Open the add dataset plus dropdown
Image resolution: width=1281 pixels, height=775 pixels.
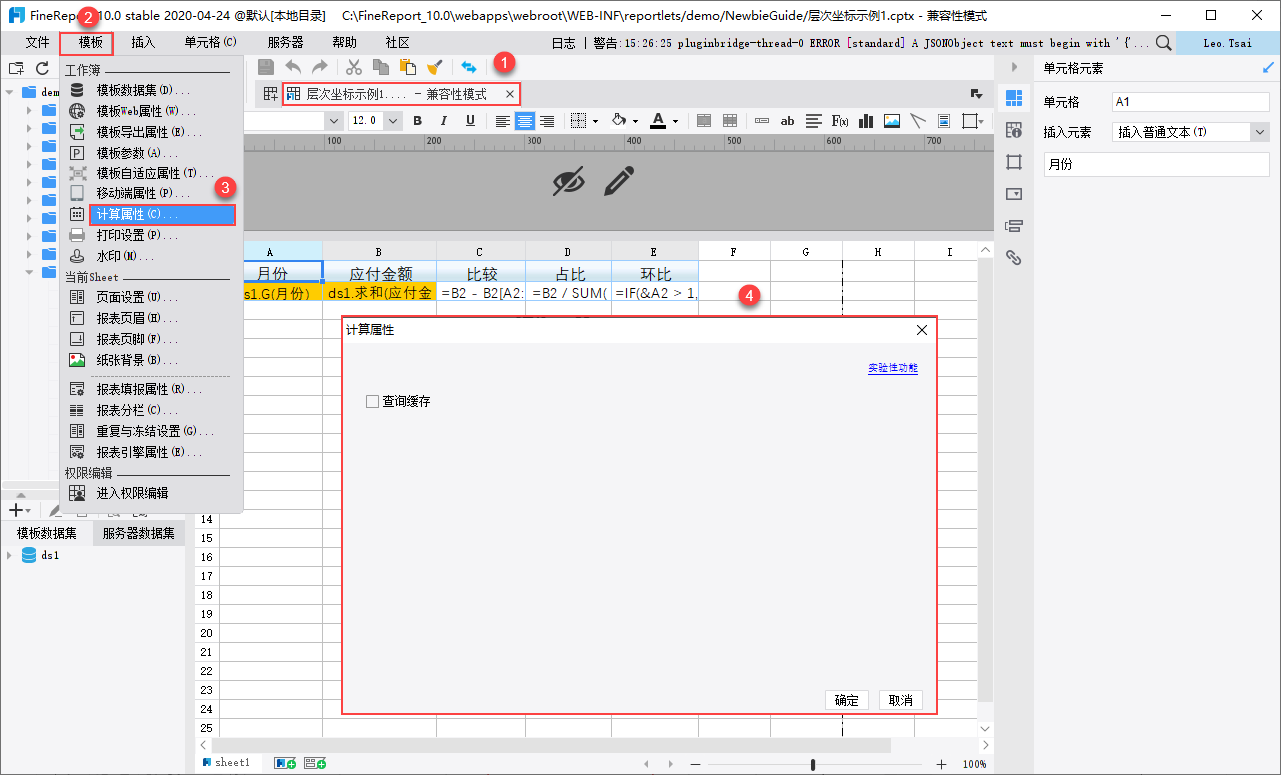pos(20,510)
